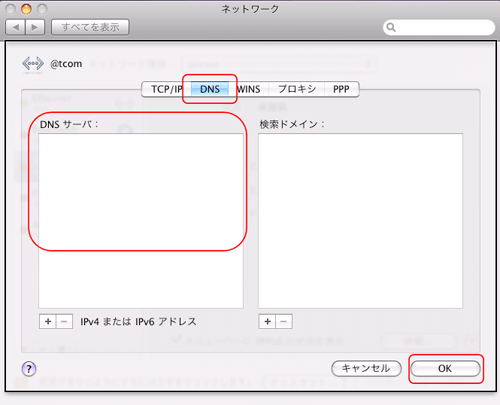500x405 pixels.
Task: Click the OK button
Action: (445, 368)
